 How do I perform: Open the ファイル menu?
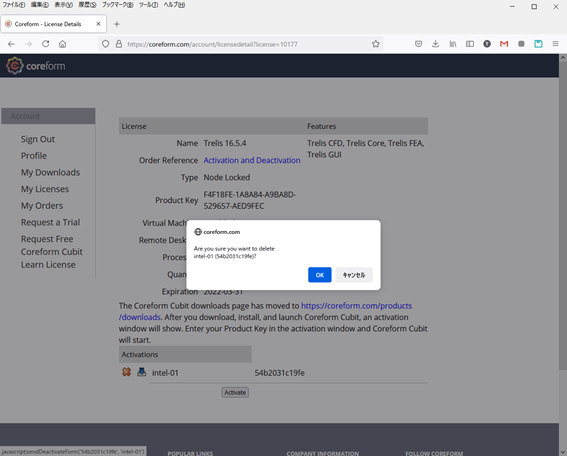coord(14,5)
